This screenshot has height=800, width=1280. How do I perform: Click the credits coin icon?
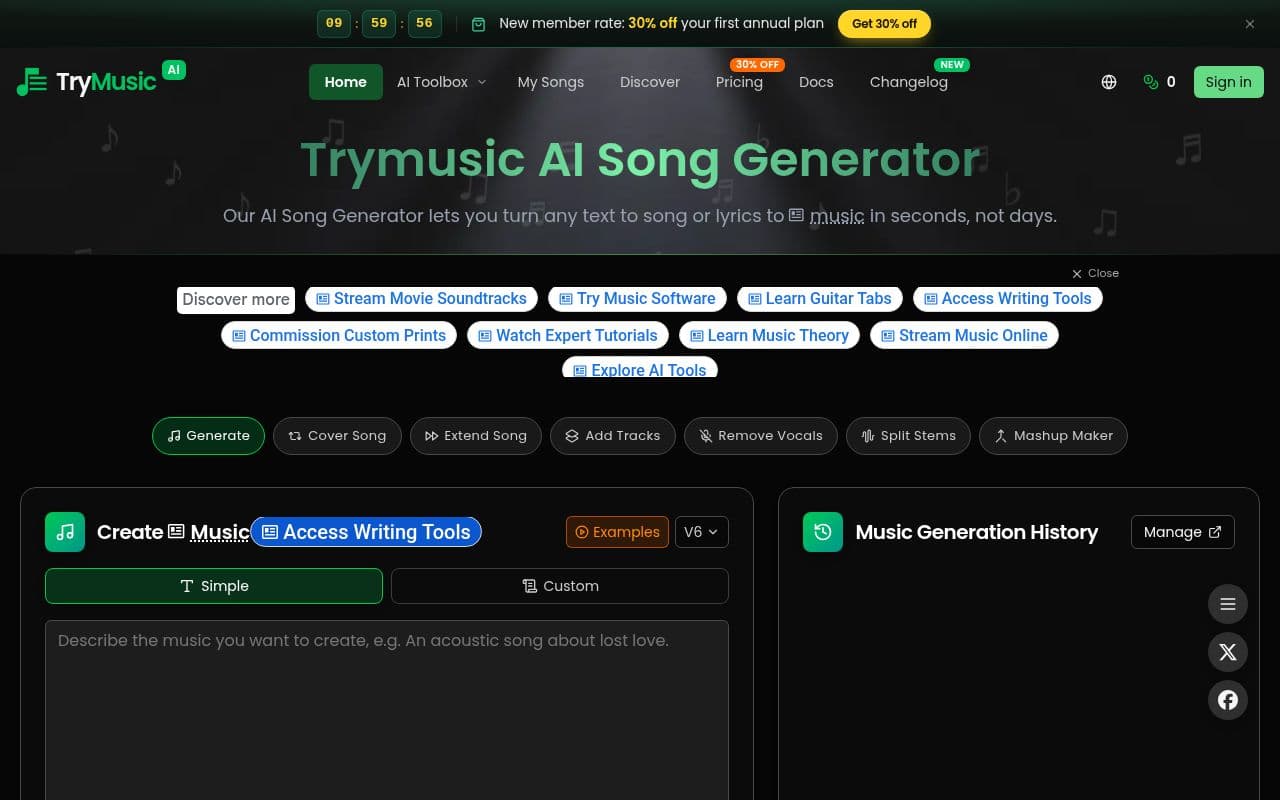coord(1151,82)
